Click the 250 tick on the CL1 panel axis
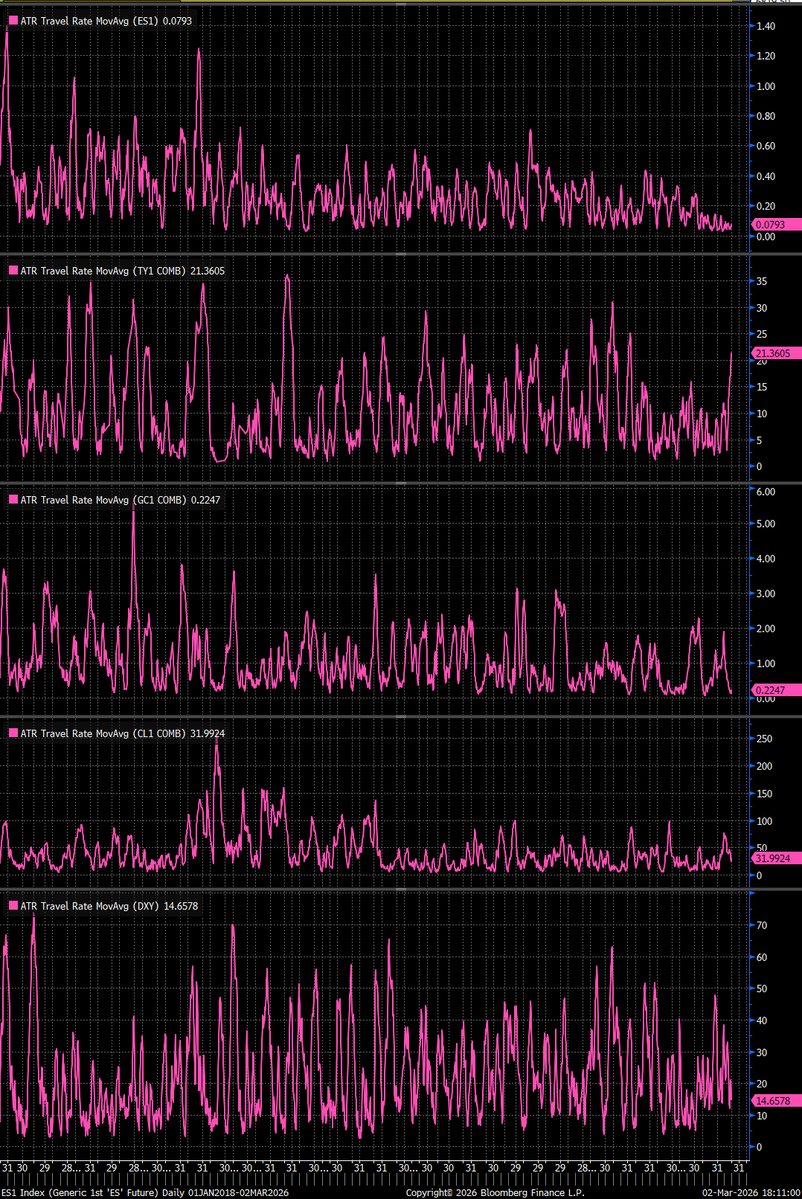The width and height of the screenshot is (802, 1199). pos(764,739)
